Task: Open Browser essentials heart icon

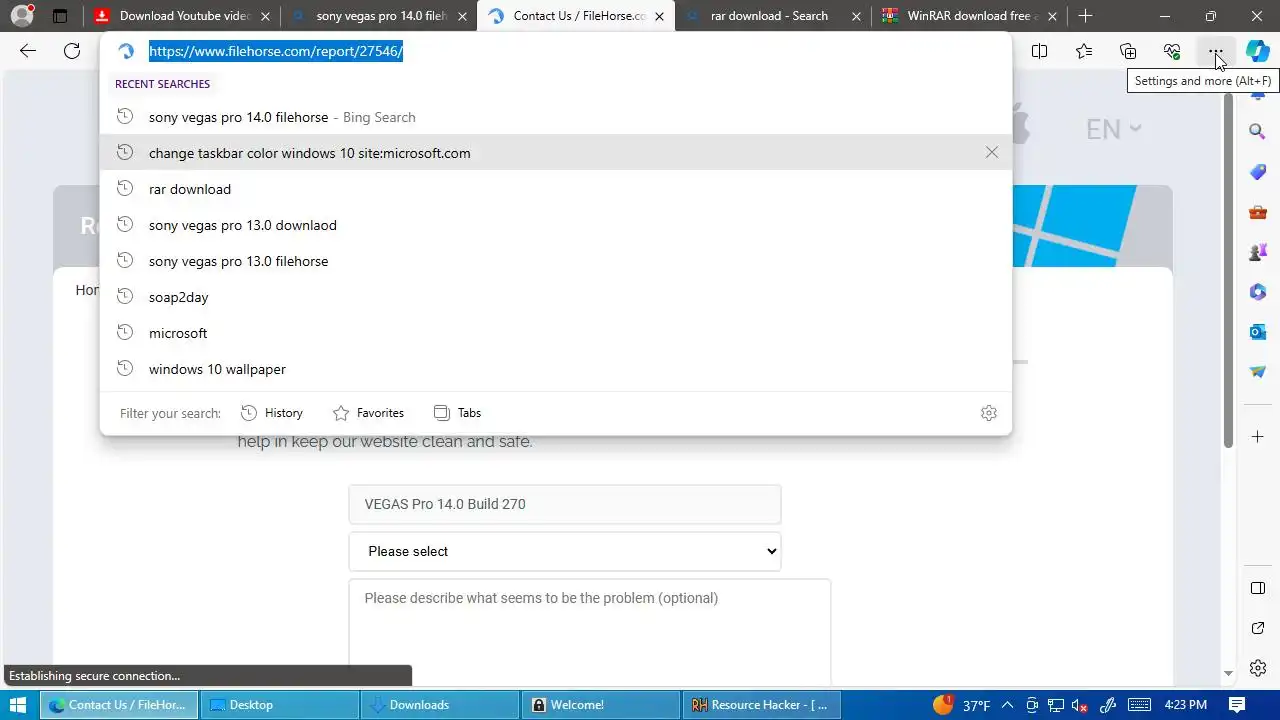Action: (1172, 51)
